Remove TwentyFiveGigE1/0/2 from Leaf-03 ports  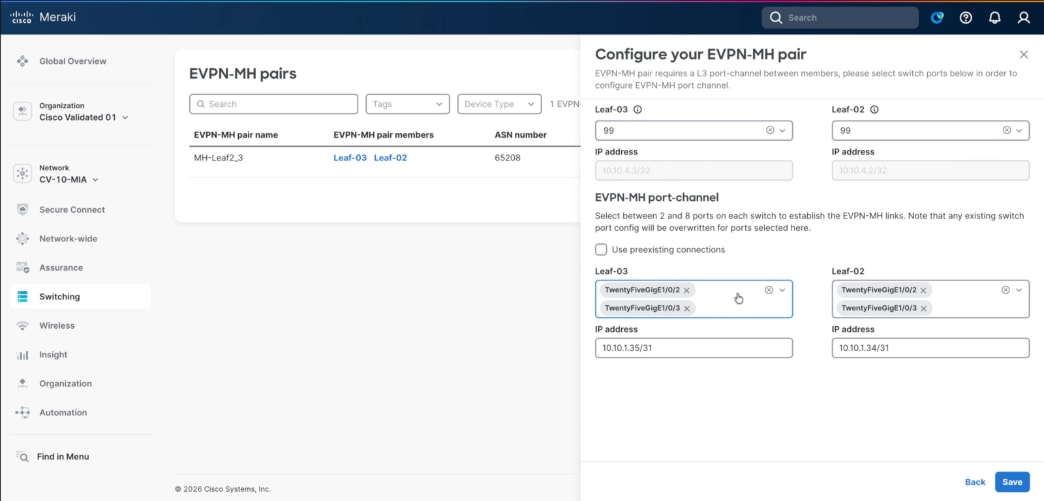(x=686, y=291)
